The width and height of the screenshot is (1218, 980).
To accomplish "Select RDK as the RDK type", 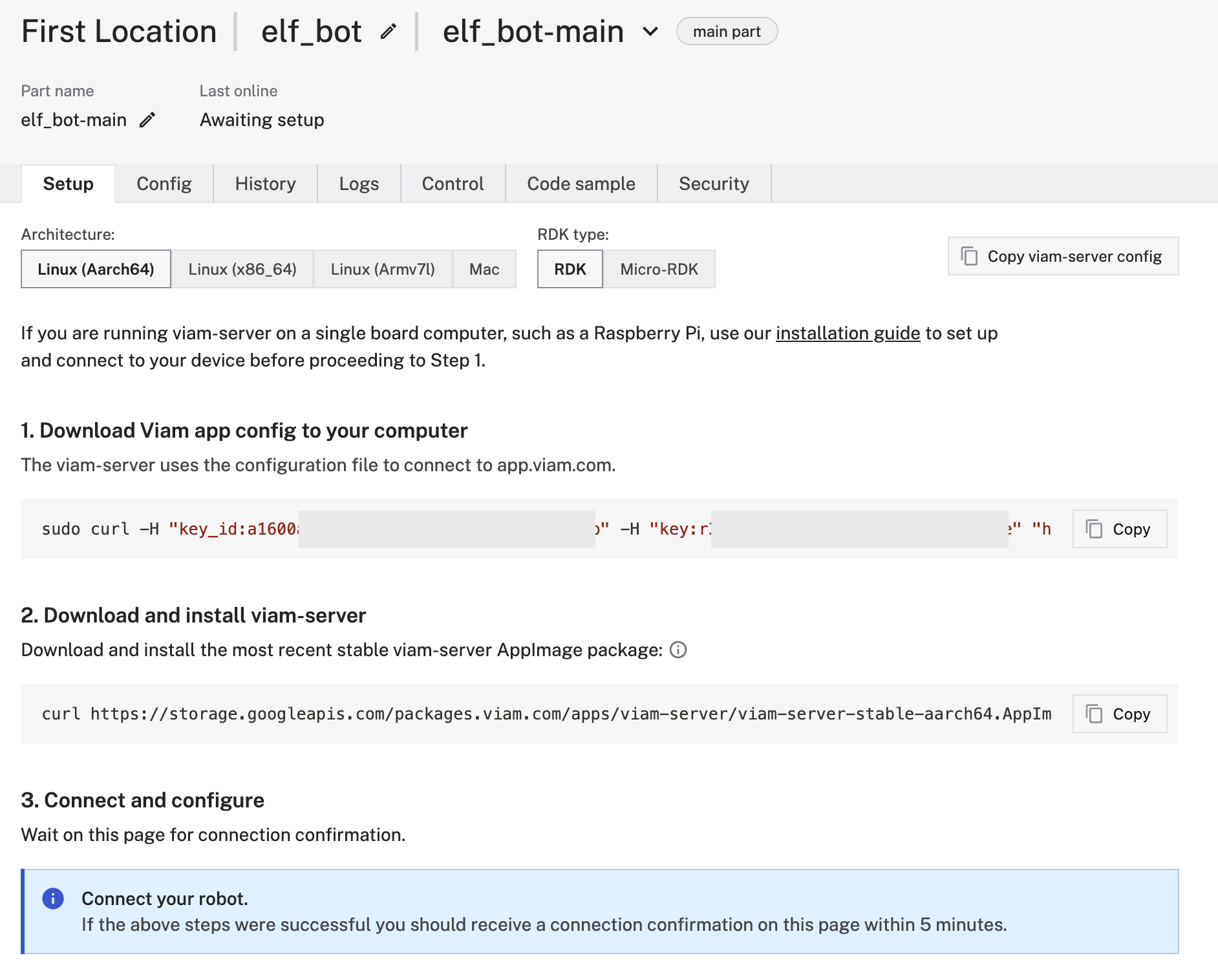I will [x=570, y=269].
